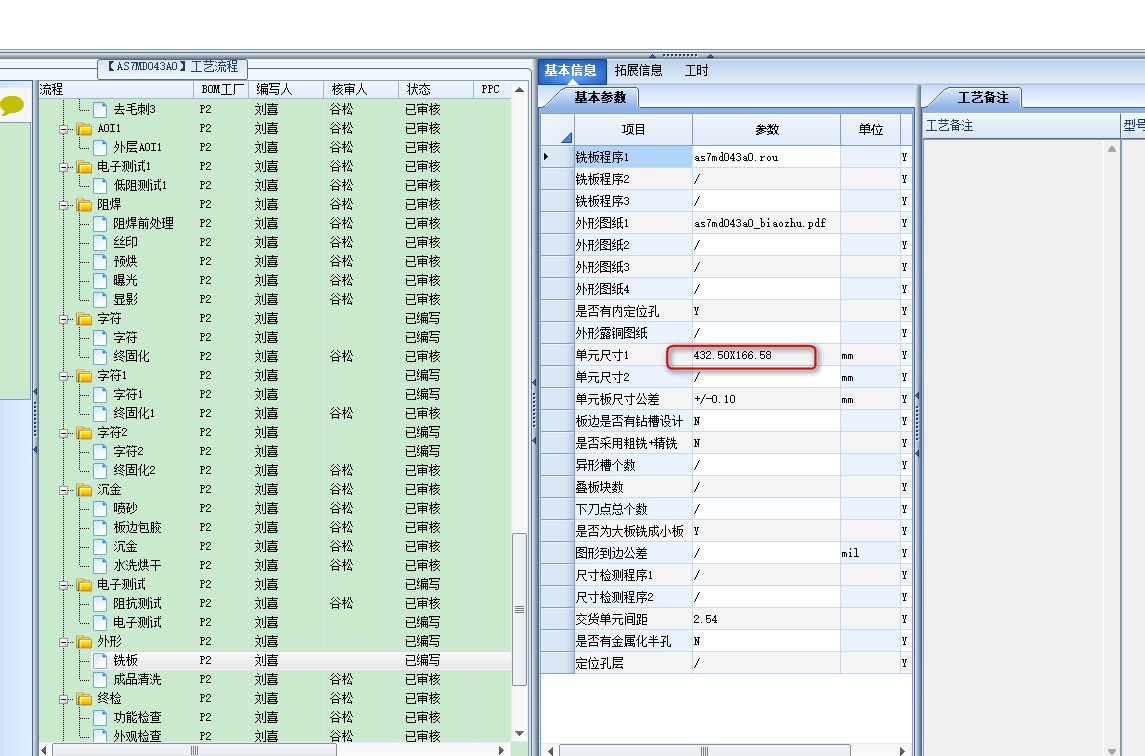The width and height of the screenshot is (1145, 756).
Task: Click the document icon beside 去毛刺3
Action: tap(100, 110)
